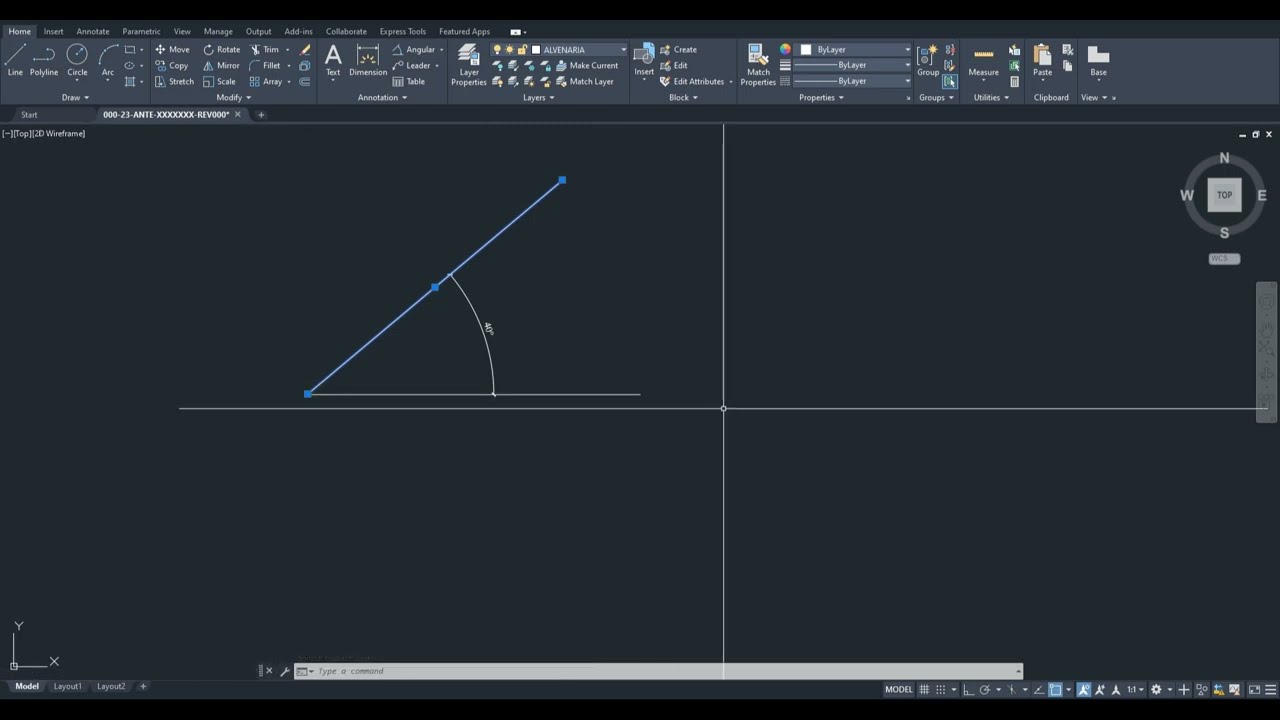Toggle polar tracking in status bar

point(985,689)
